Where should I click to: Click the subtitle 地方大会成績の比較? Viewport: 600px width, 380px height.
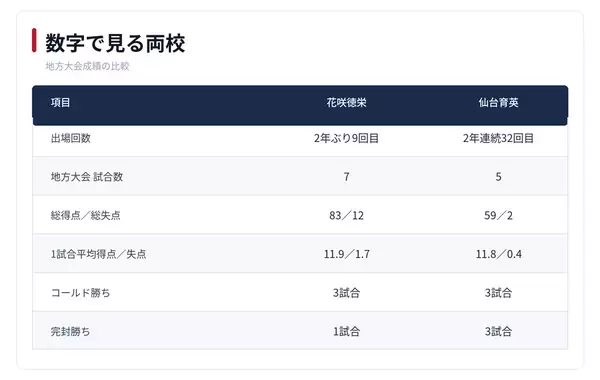tap(87, 66)
